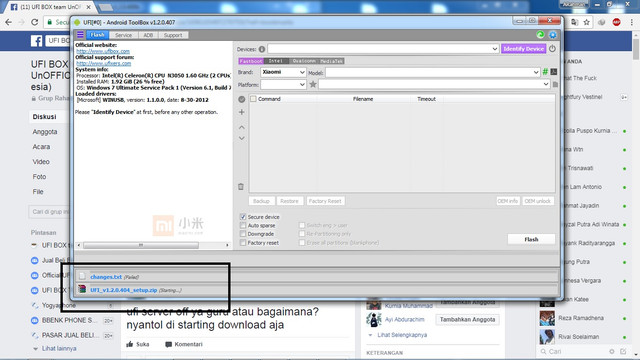Open the blue settings gear in ToolBox
Screen dimensions: 640x360
tap(553, 35)
